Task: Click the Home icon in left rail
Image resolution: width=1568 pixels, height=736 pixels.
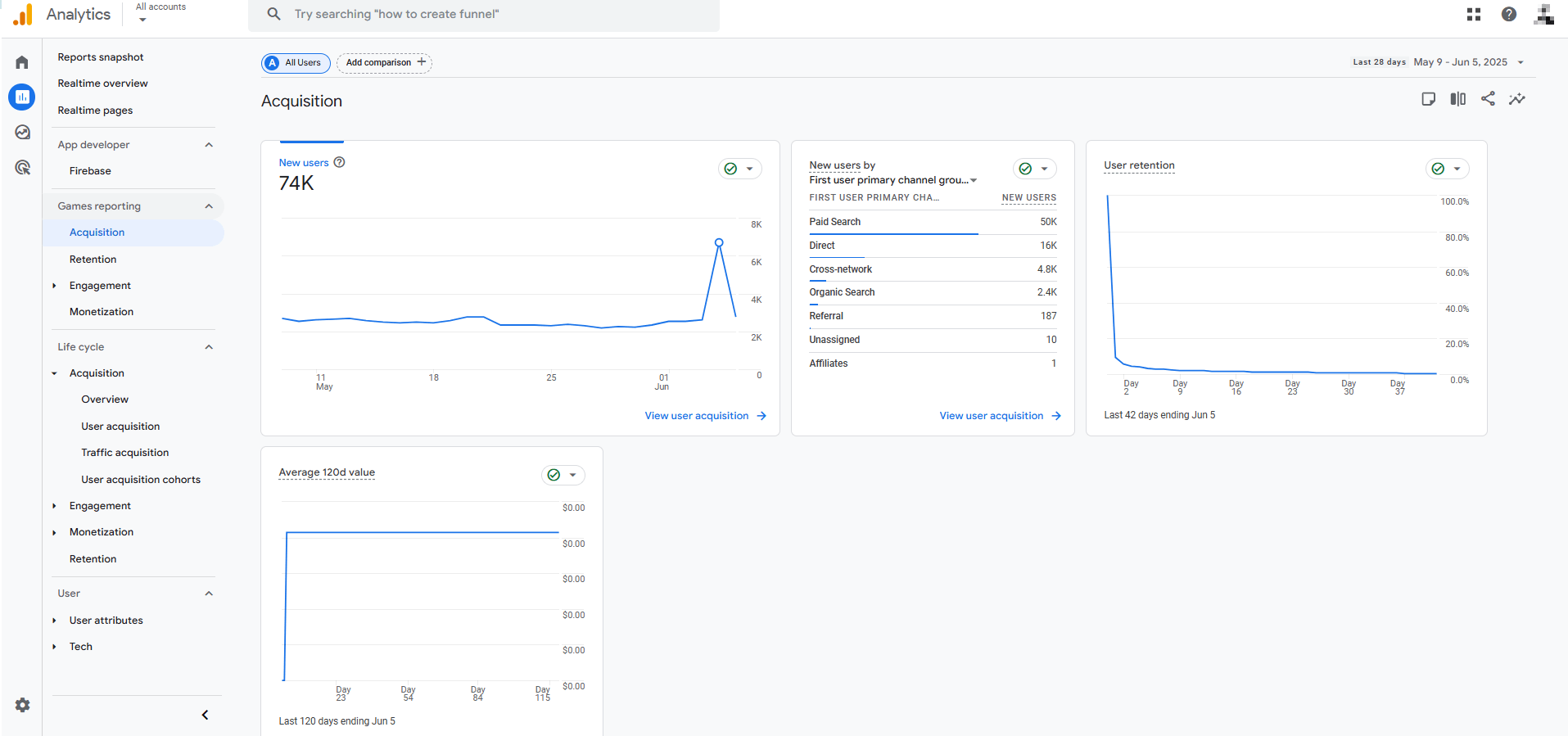Action: tap(22, 62)
